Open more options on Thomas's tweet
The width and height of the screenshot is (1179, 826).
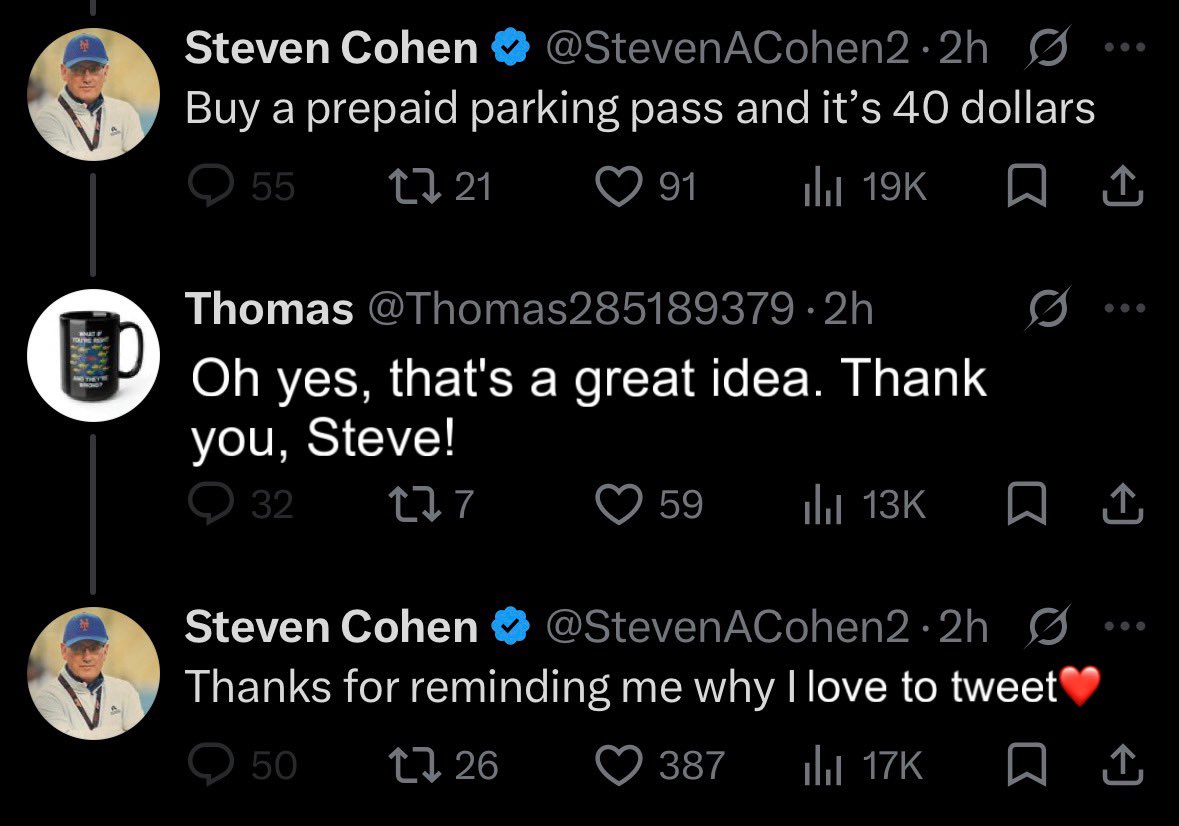click(x=1125, y=308)
